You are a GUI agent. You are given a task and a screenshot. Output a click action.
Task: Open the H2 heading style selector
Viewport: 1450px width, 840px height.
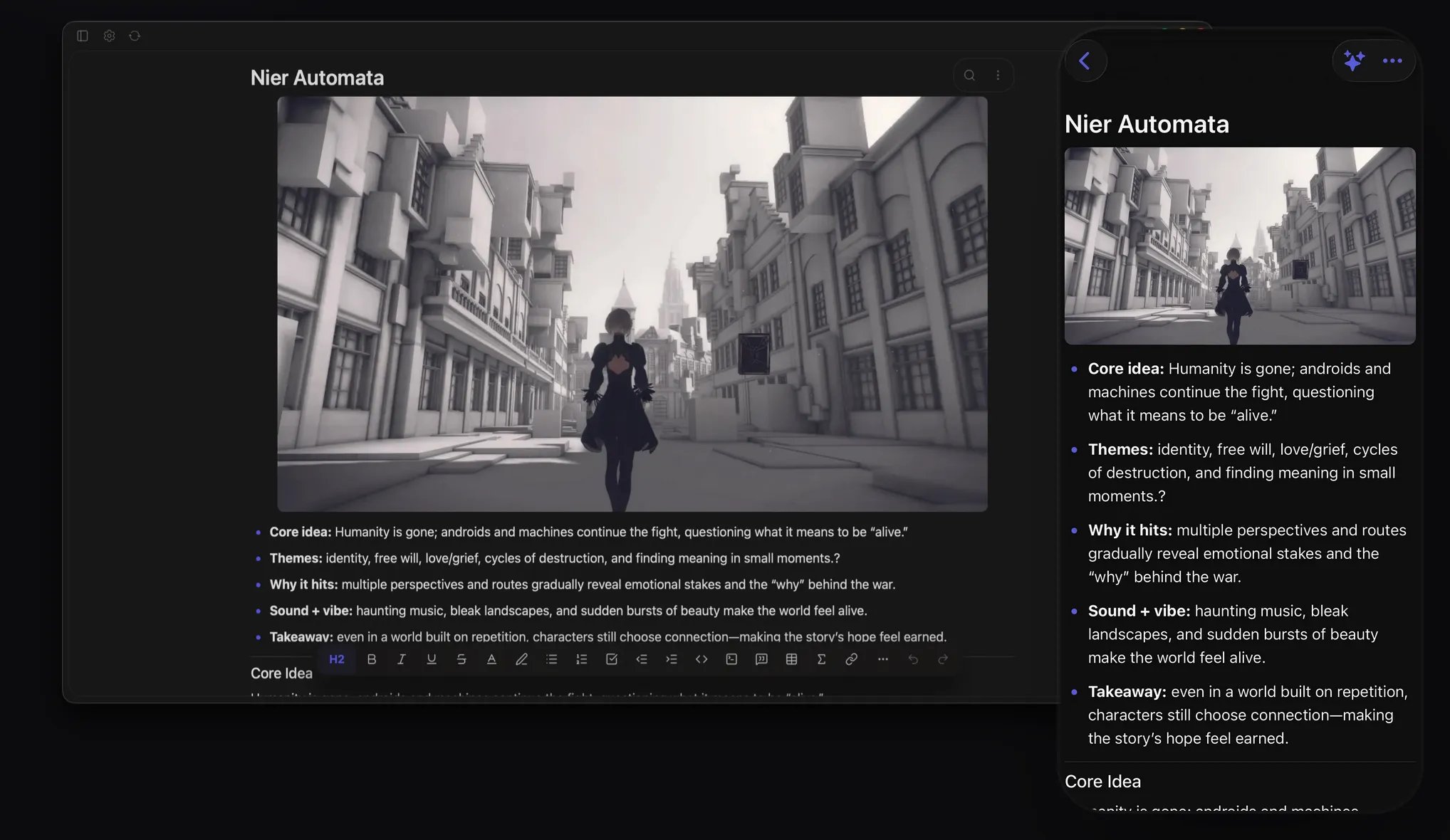tap(337, 659)
